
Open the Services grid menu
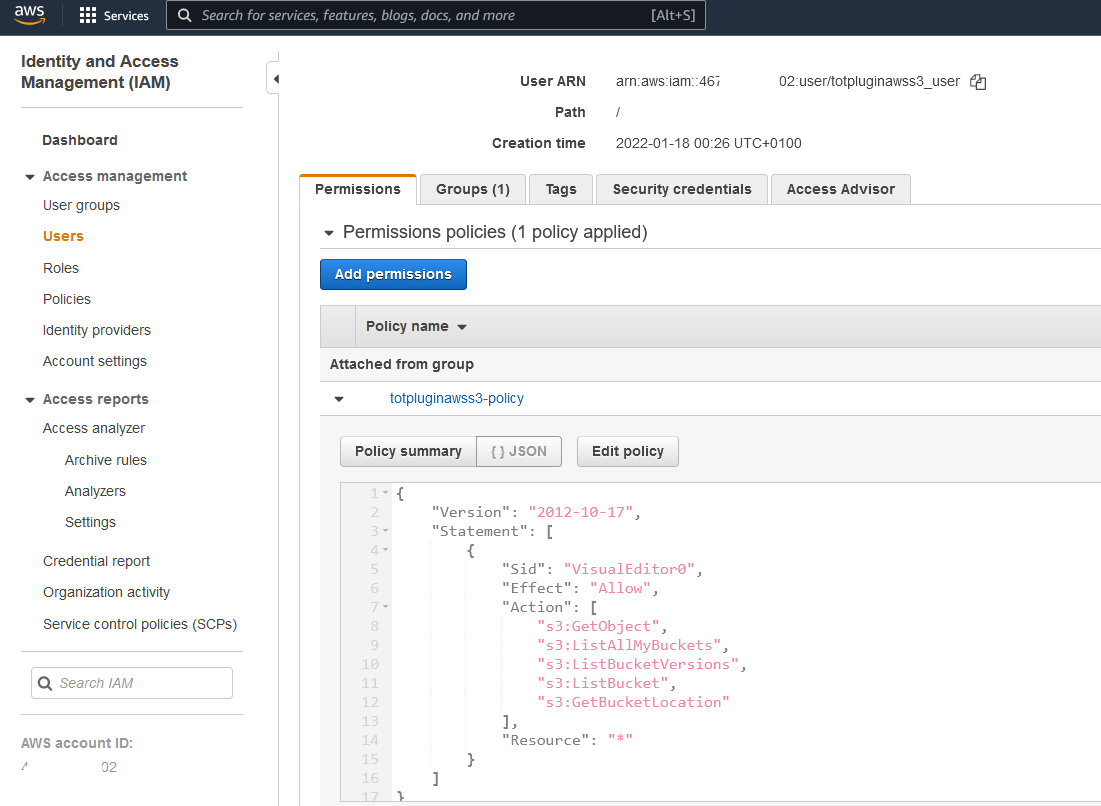(x=113, y=16)
